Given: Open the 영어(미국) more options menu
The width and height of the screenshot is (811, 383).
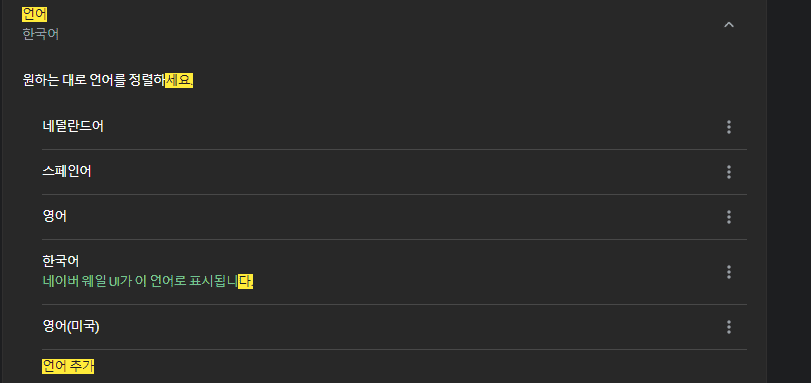Looking at the screenshot, I should click(x=729, y=327).
